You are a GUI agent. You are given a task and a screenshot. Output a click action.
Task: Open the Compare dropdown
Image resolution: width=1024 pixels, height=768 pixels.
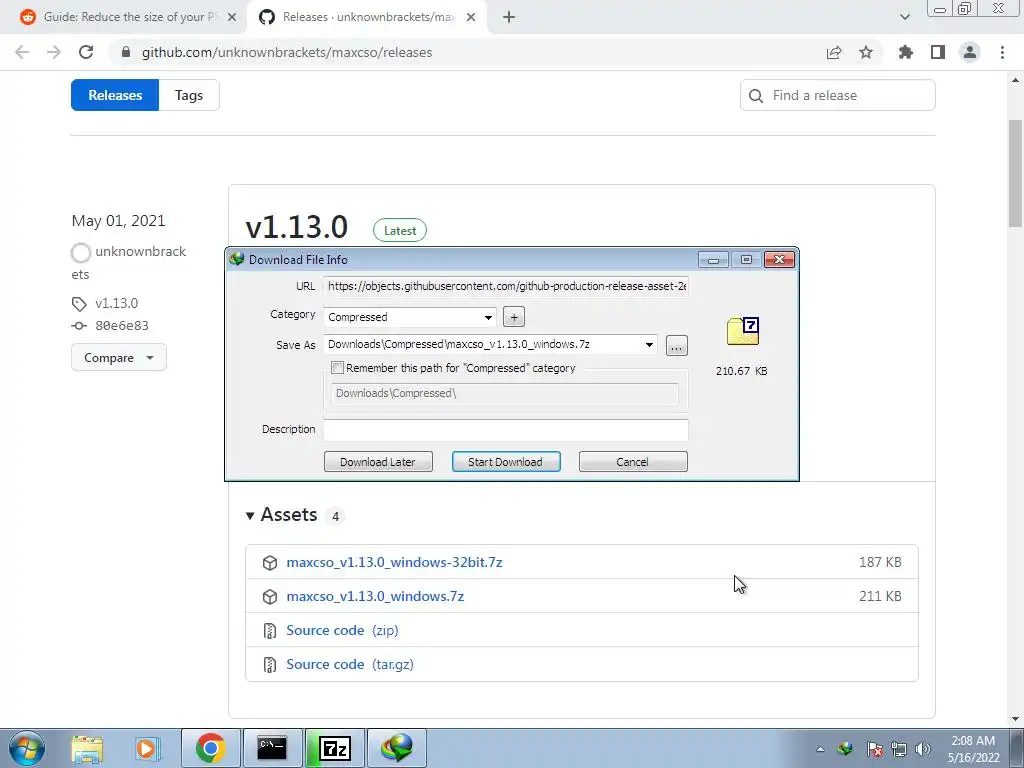tap(119, 357)
